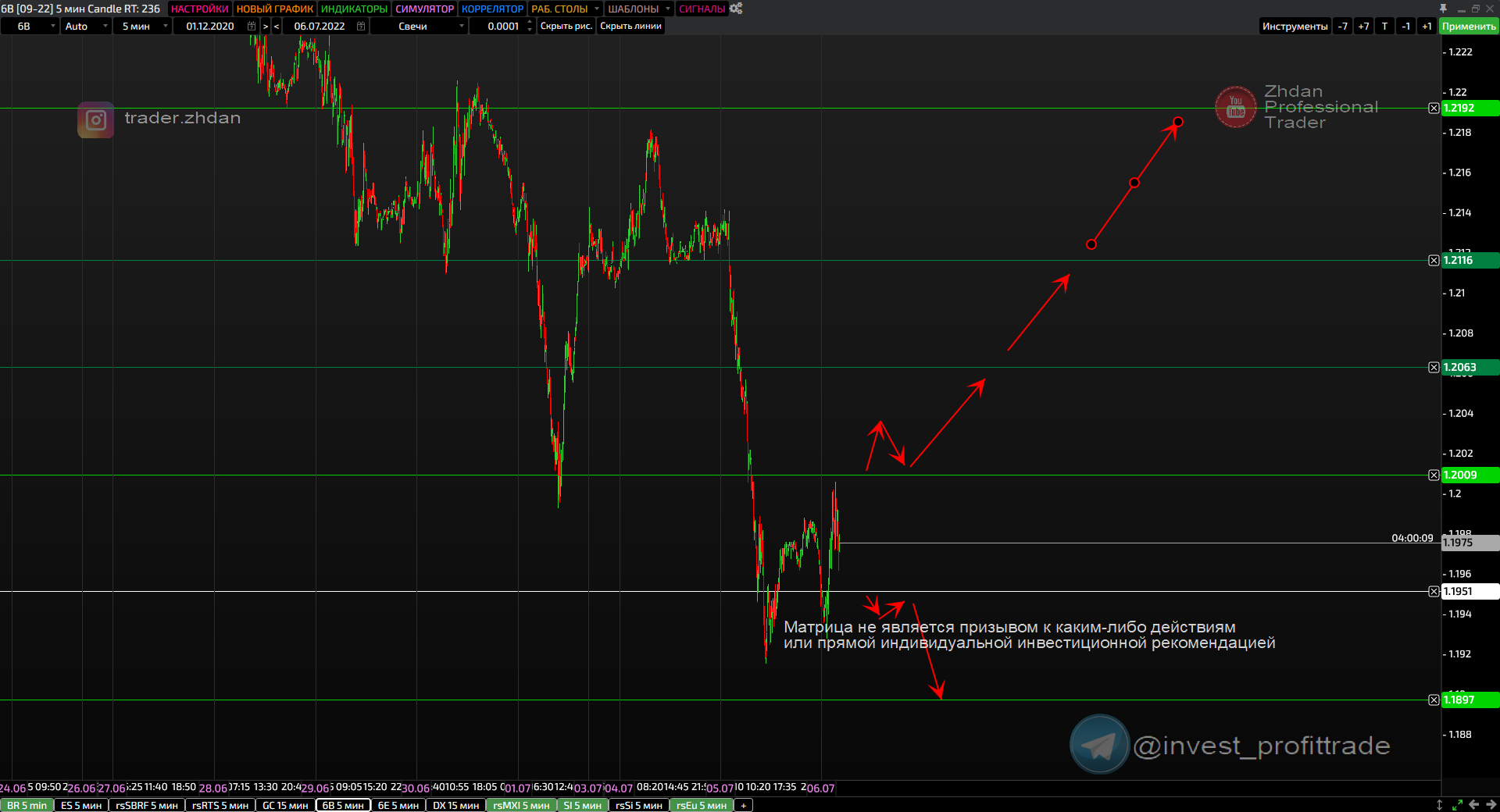1500x812 pixels.
Task: Open the Свечи chart type dropdown
Action: [x=419, y=26]
